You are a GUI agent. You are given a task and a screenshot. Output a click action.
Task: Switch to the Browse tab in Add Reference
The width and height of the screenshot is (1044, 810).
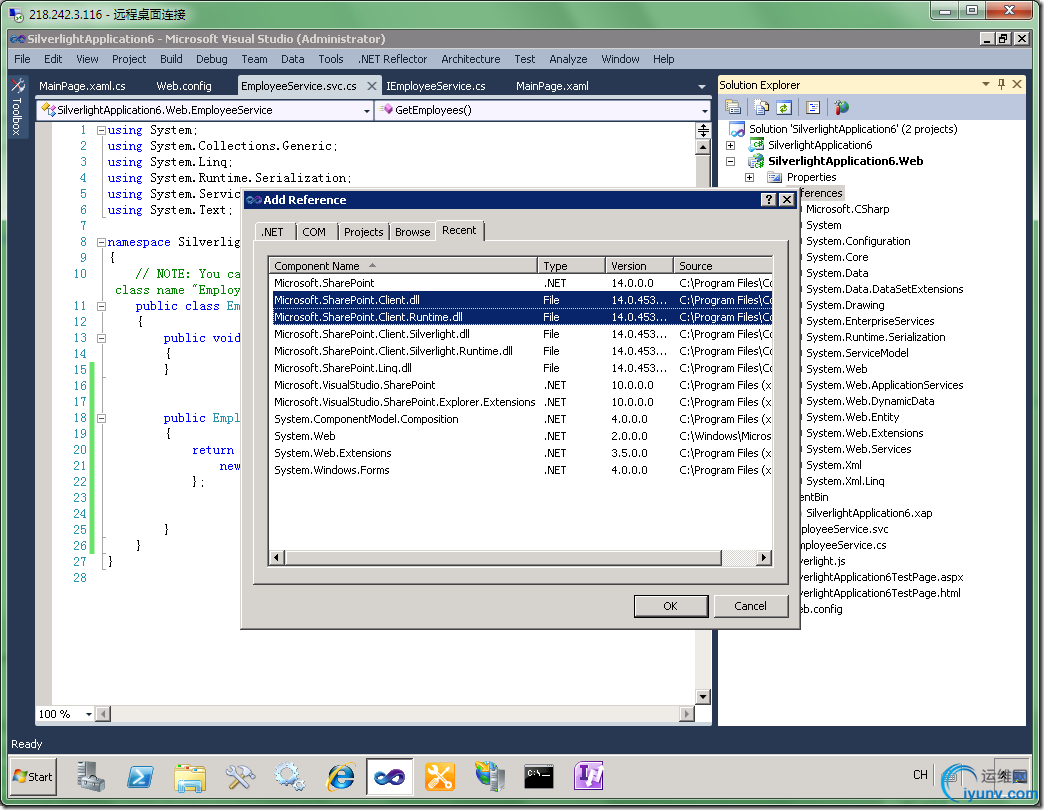[x=412, y=232]
